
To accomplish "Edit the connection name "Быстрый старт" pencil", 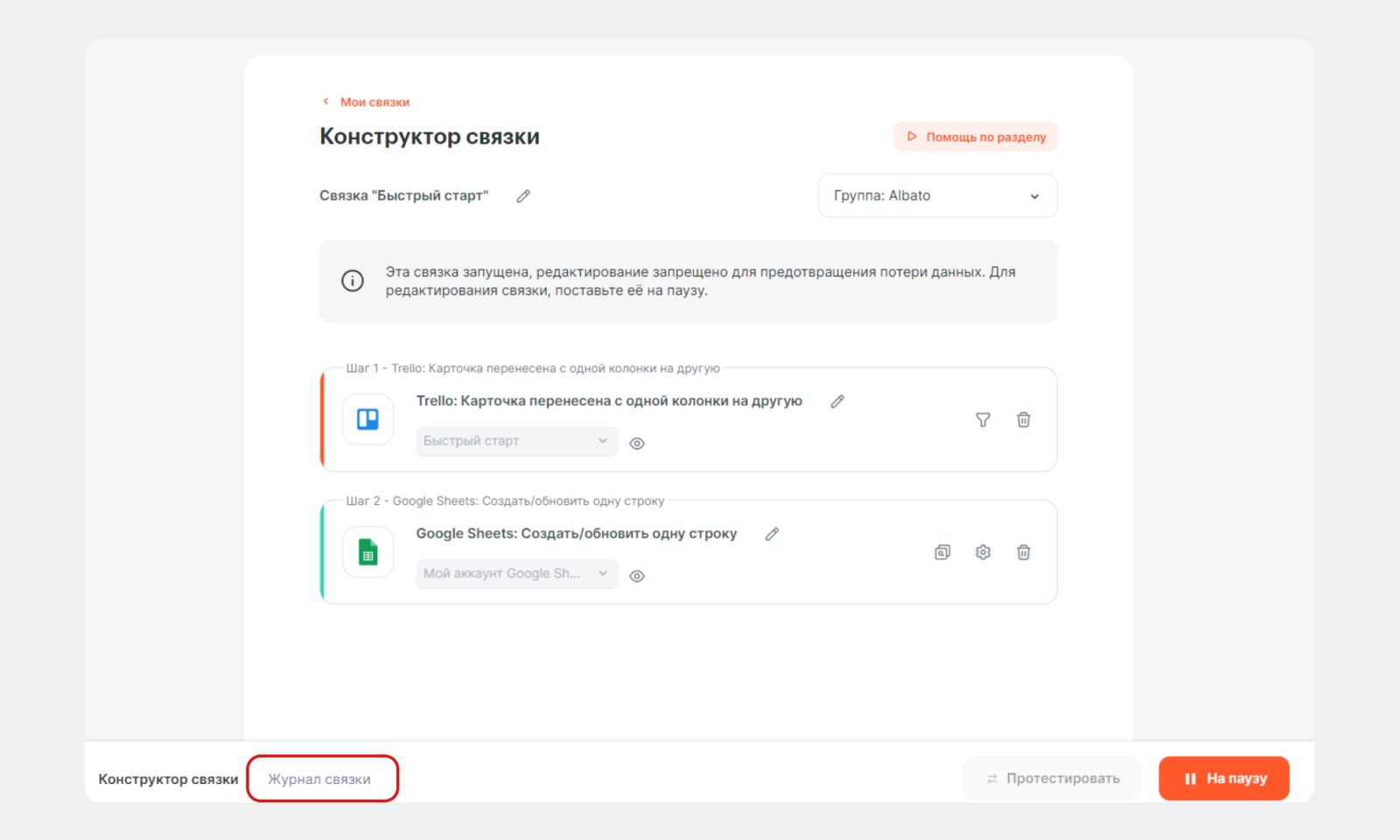I will (523, 196).
